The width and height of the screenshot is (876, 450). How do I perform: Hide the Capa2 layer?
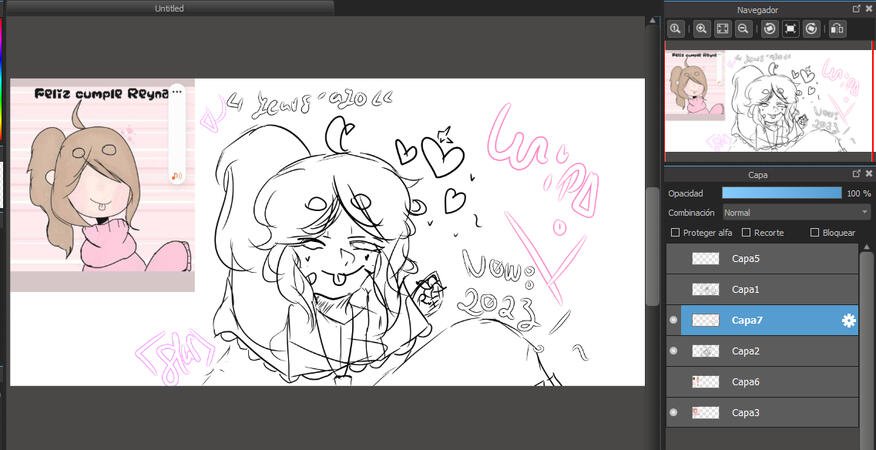tap(673, 351)
